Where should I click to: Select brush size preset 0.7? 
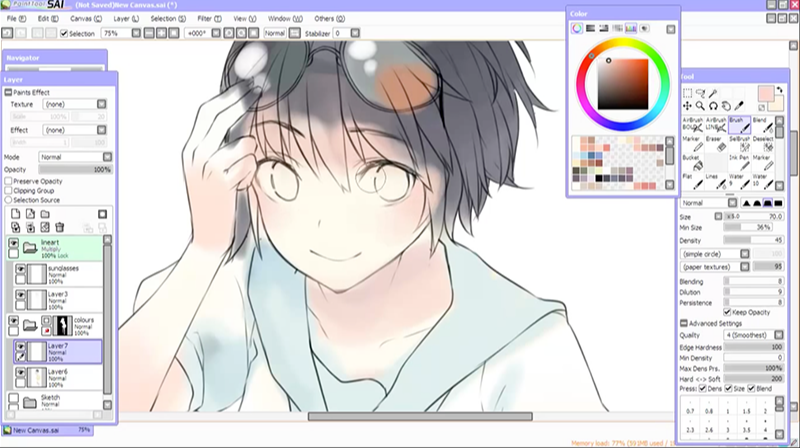point(690,408)
